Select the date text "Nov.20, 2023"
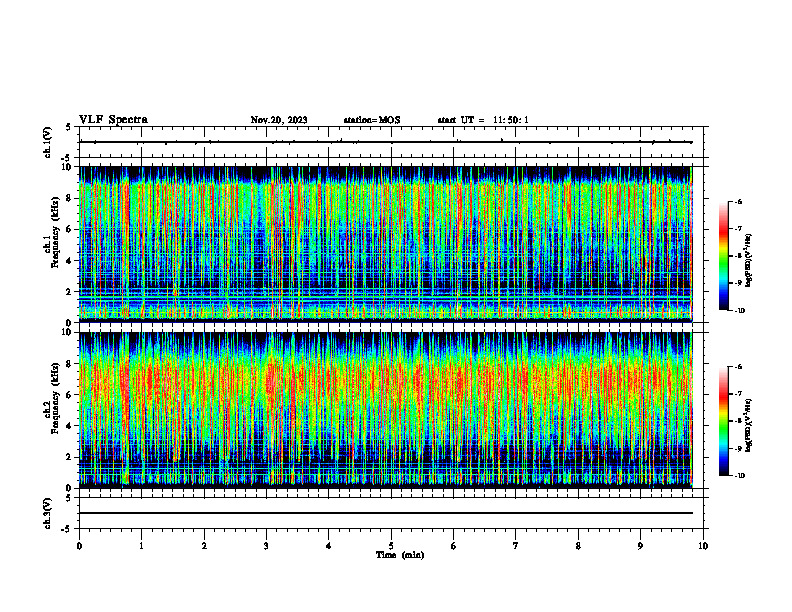This screenshot has width=792, height=612. click(x=279, y=120)
